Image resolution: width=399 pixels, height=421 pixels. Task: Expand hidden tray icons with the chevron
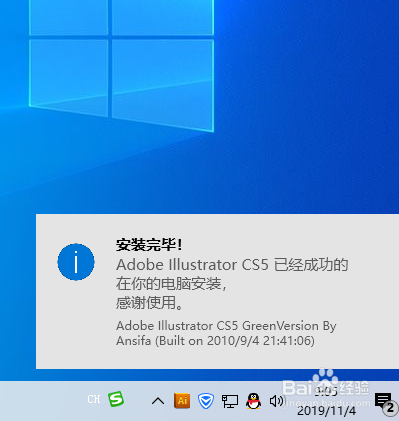[158, 401]
